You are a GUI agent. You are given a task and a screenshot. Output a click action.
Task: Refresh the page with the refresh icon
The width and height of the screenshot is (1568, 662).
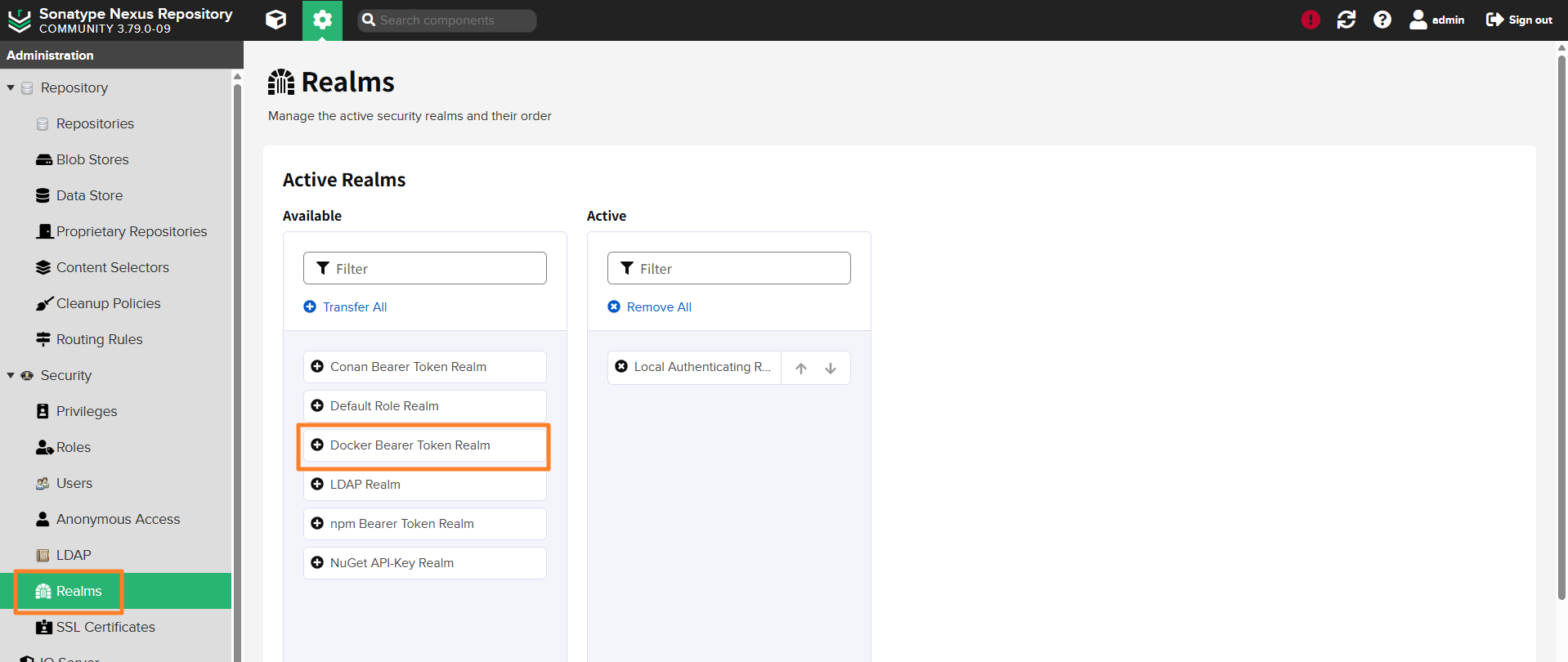[1346, 20]
